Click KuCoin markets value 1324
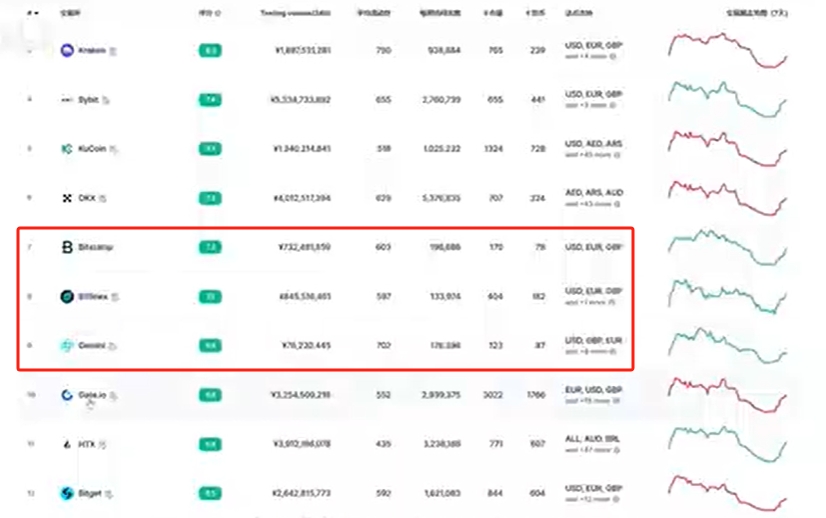826x518 pixels. 493,149
